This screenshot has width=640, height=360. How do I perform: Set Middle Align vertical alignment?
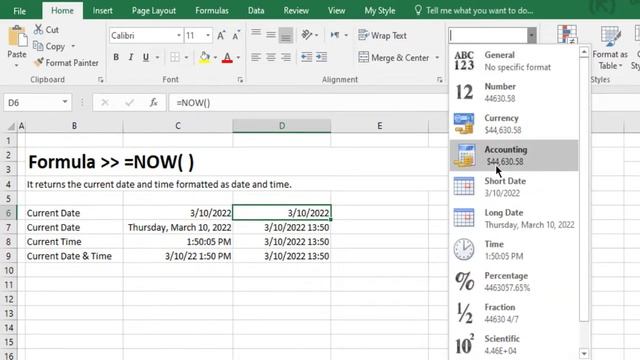click(x=271, y=35)
